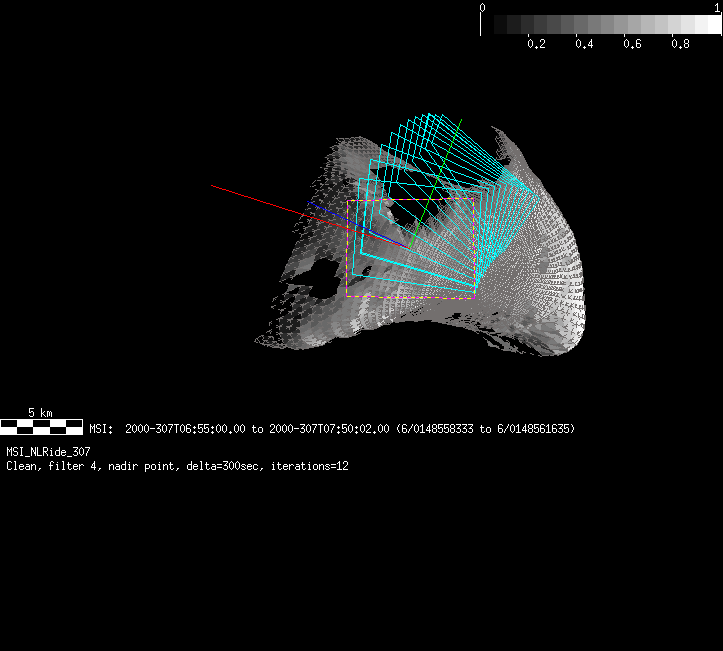Viewport: 723px width, 651px height.
Task: Click the MSI_NLRide_307 sequence label
Action: [48, 452]
